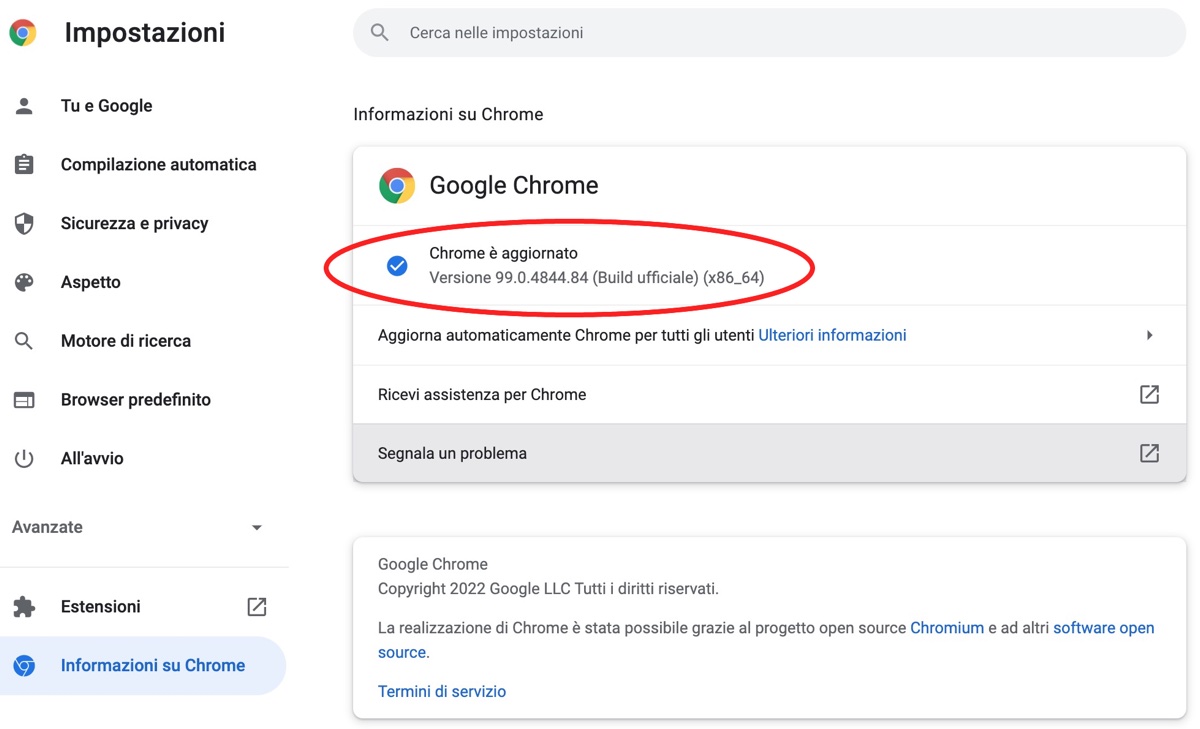Click the shield icon for Sicurezza e privacy
The width and height of the screenshot is (1200, 729).
24,224
